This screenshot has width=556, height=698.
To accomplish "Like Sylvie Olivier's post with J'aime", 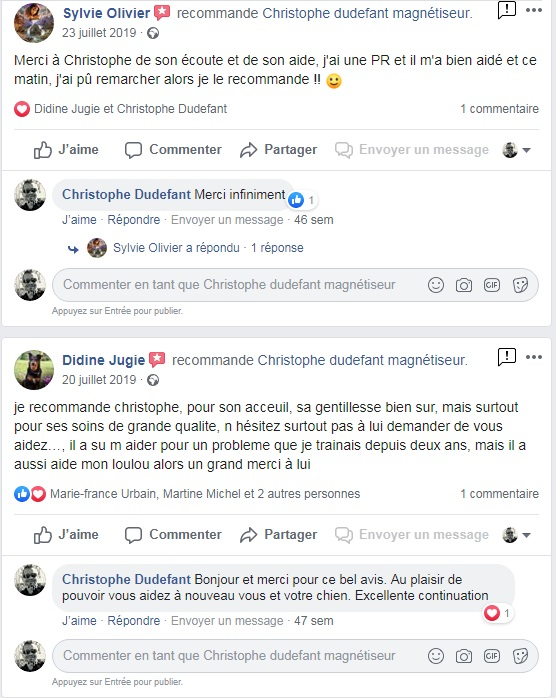I will coord(66,150).
